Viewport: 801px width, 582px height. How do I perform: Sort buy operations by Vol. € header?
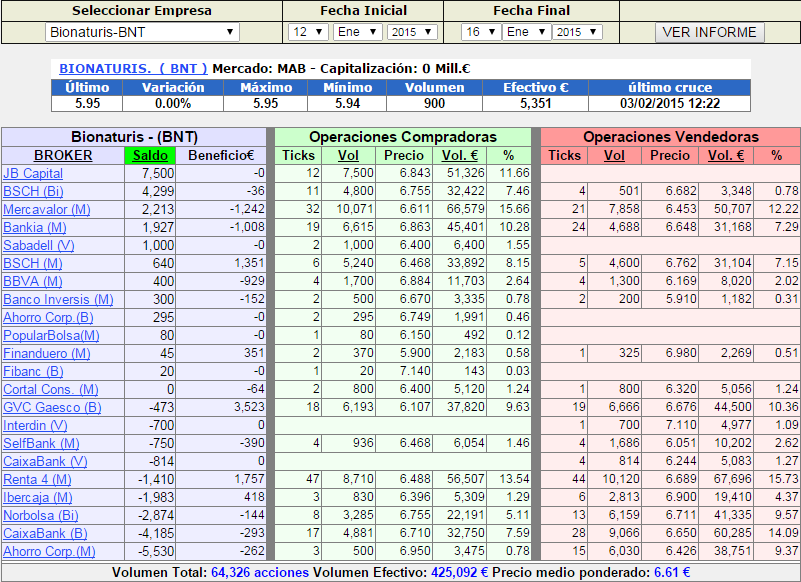tap(460, 155)
